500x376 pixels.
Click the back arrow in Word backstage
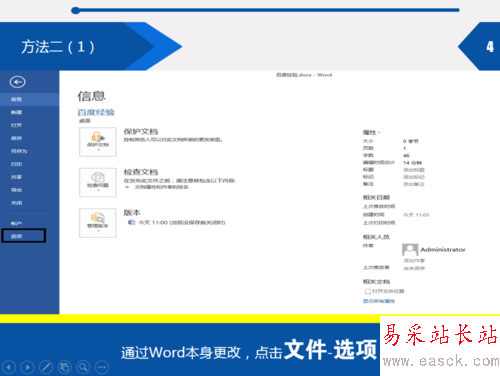(17, 82)
